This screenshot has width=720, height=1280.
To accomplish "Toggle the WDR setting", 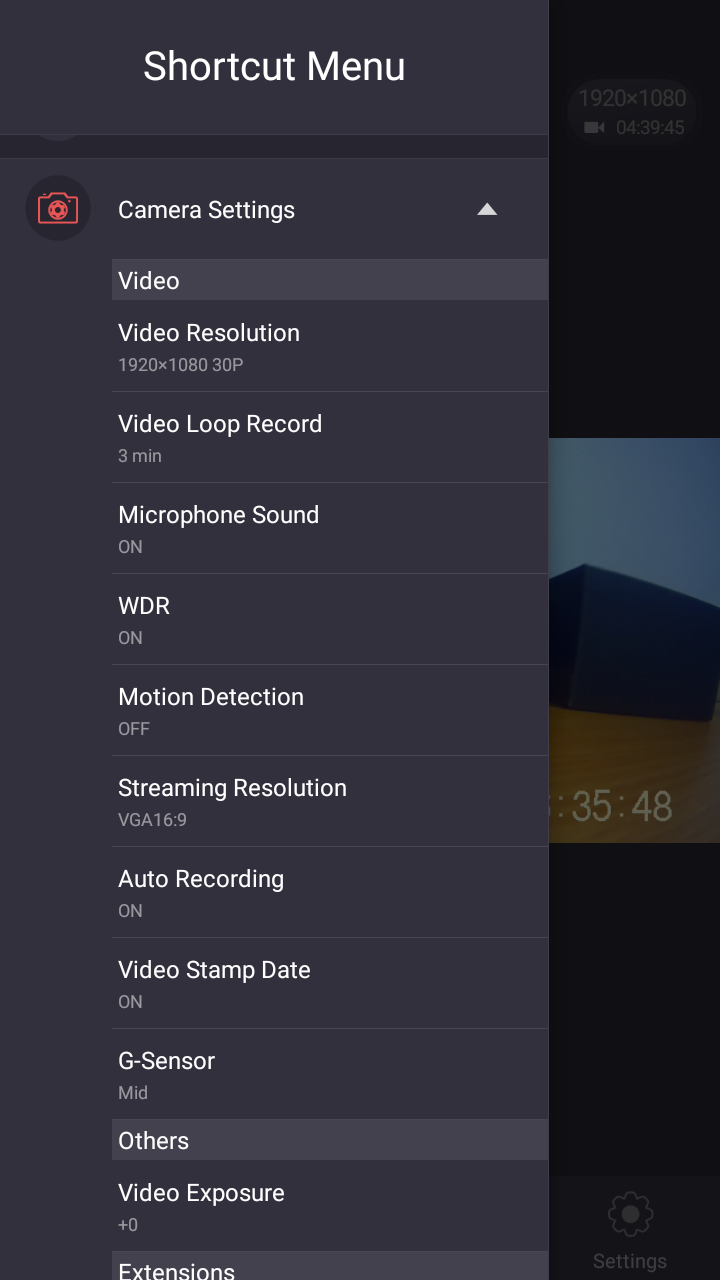I will point(330,619).
